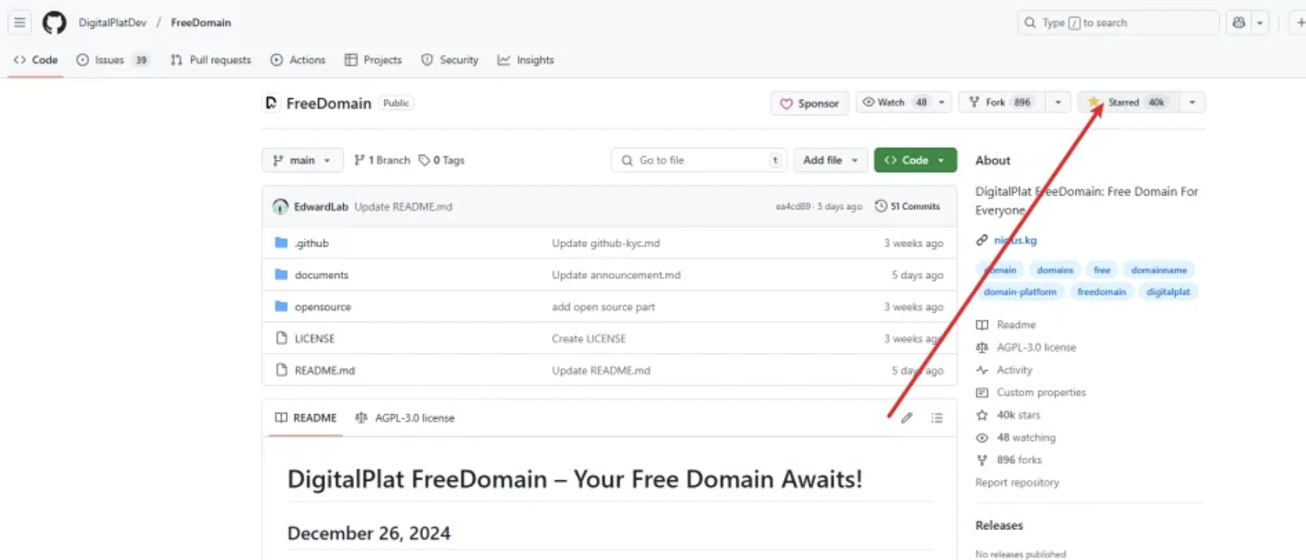
Task: Click the Copilot icon in header
Action: click(x=1239, y=22)
